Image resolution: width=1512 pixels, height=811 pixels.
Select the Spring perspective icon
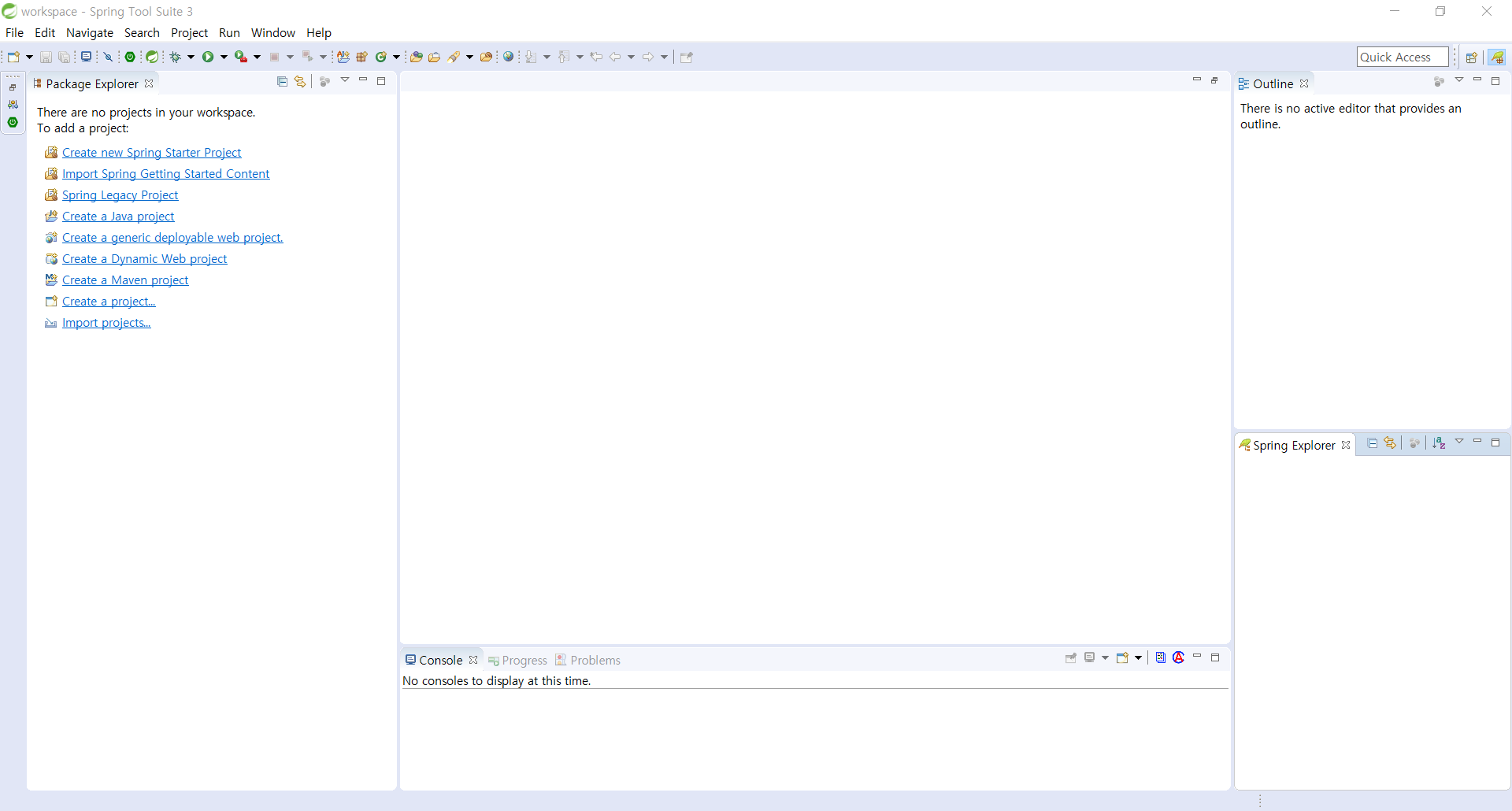point(1497,57)
